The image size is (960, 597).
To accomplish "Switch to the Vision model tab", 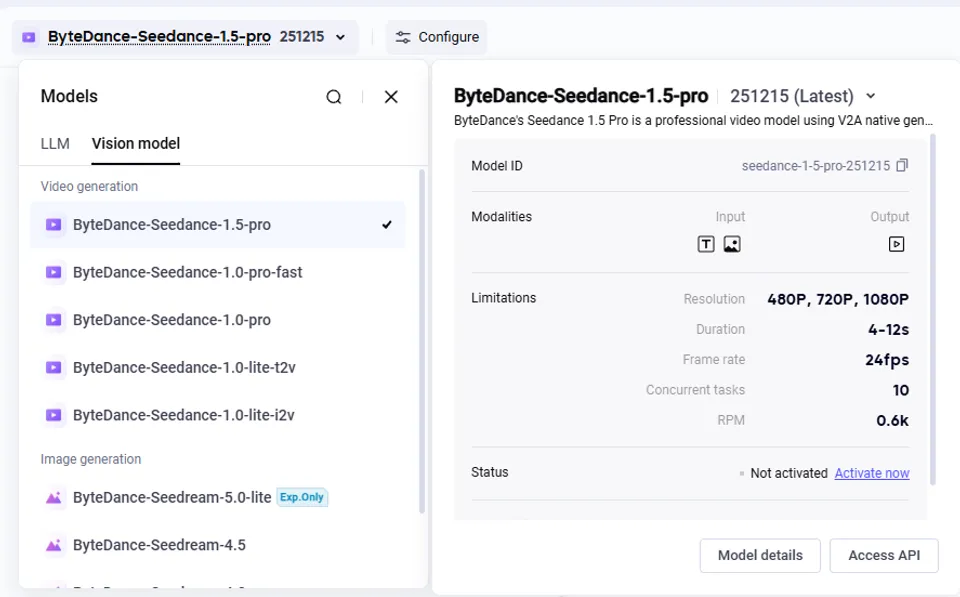I will coord(135,143).
